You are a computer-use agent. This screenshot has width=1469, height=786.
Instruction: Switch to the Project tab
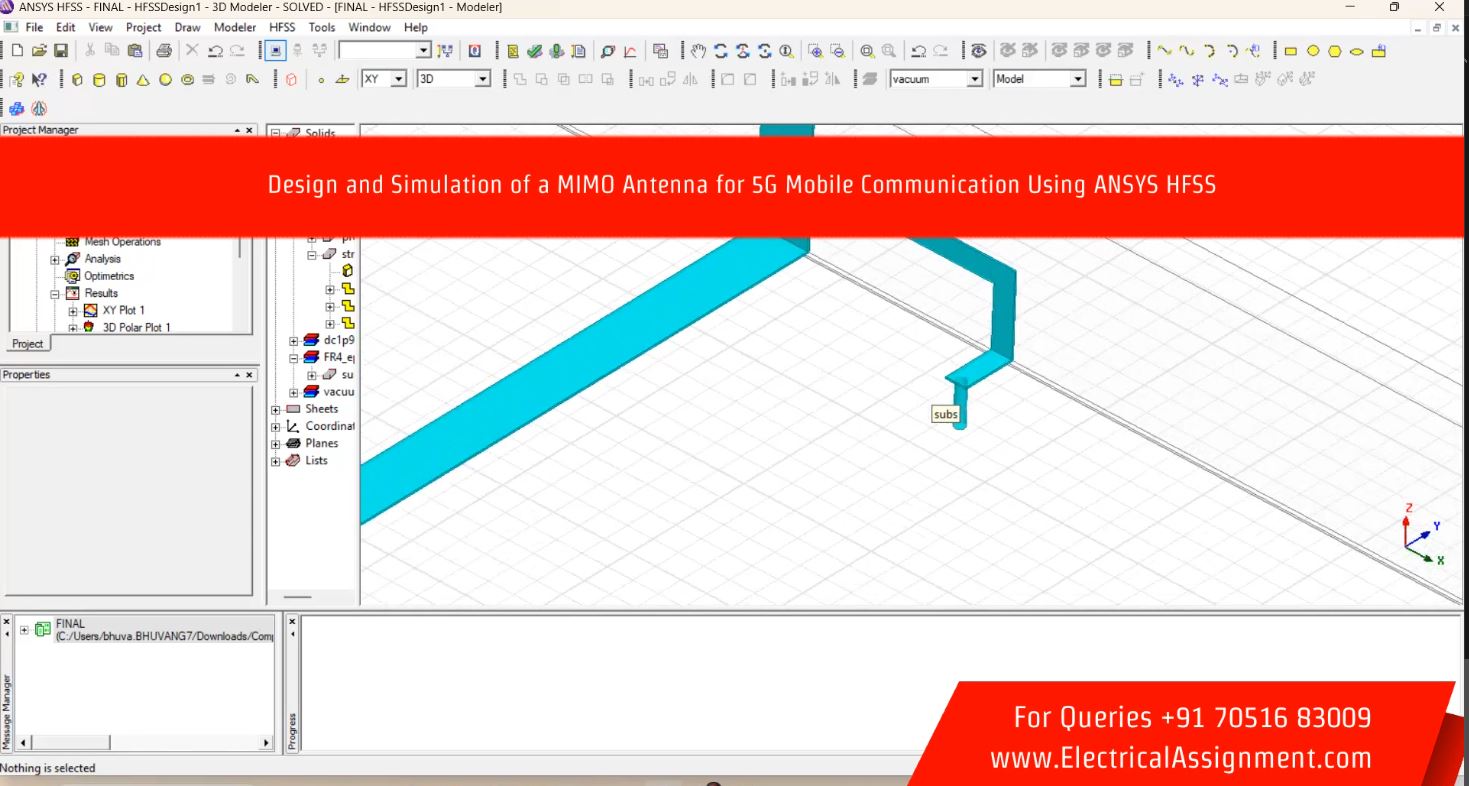point(27,344)
